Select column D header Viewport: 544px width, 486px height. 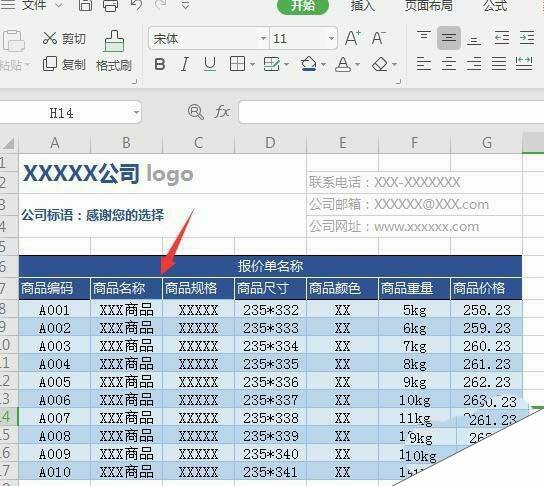pyautogui.click(x=270, y=143)
